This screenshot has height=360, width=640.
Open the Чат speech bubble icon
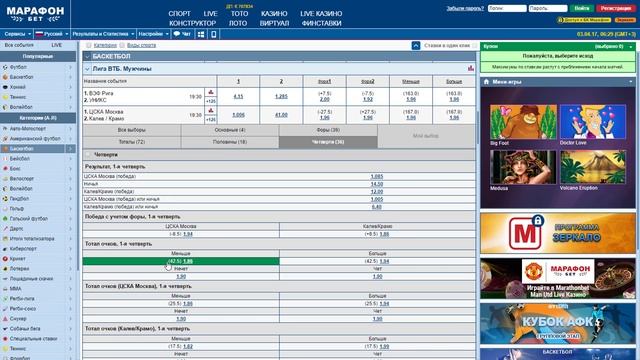[177, 34]
